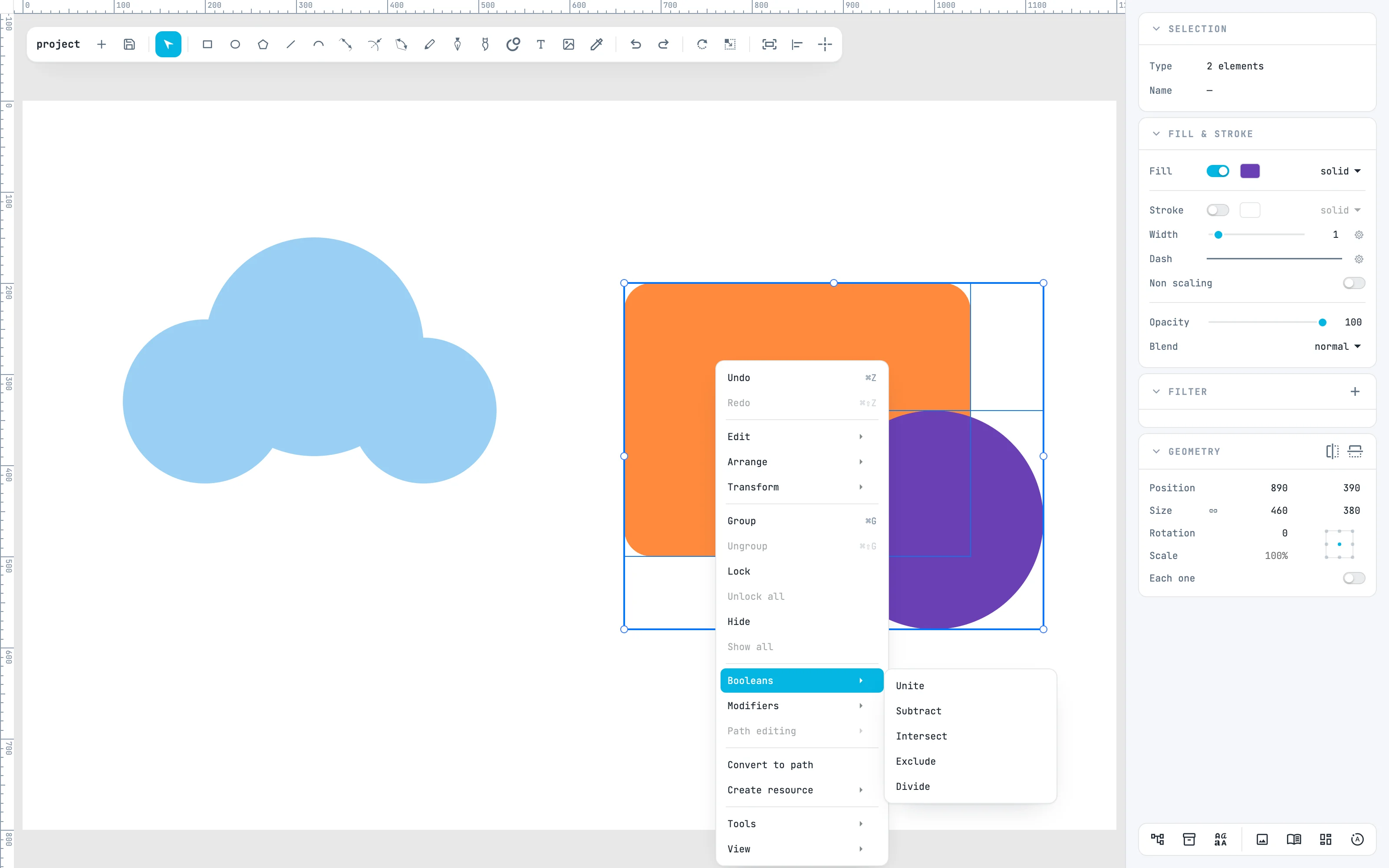The width and height of the screenshot is (1389, 868).
Task: Click Group in the context menu
Action: (801, 521)
